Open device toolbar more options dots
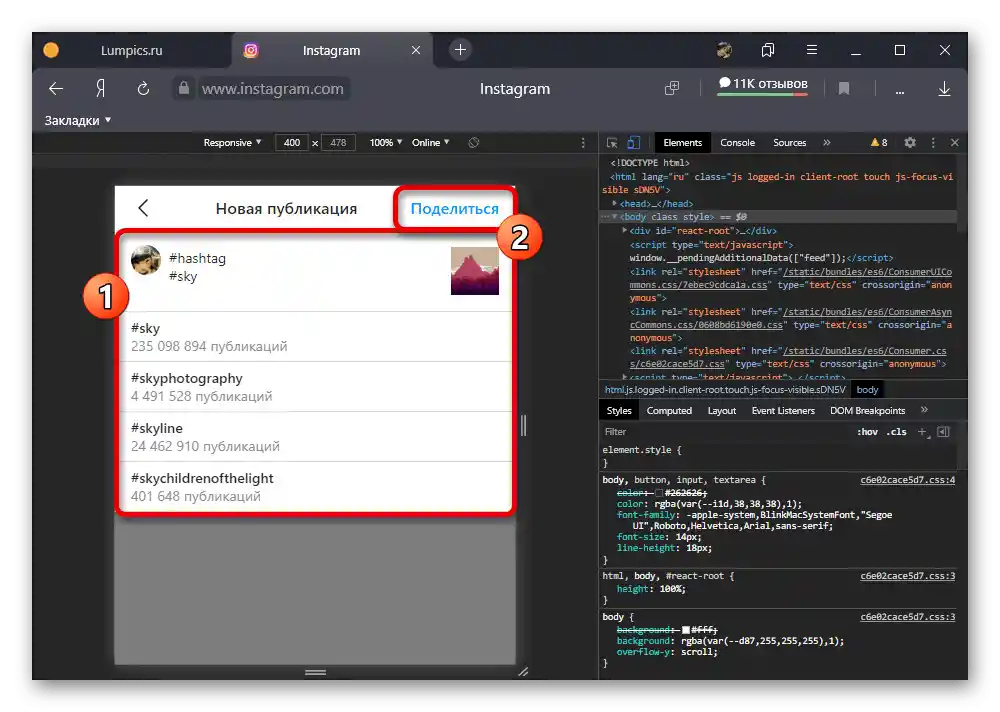Image resolution: width=1000 pixels, height=712 pixels. 583,143
